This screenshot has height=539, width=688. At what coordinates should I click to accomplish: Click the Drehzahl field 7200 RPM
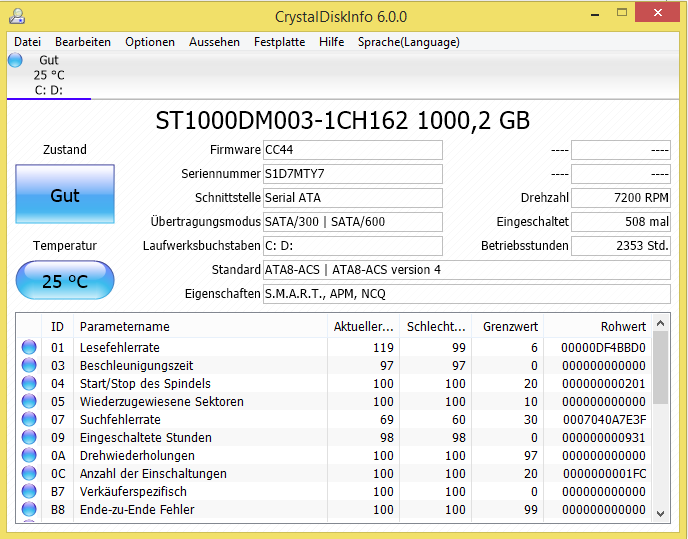[x=621, y=198]
